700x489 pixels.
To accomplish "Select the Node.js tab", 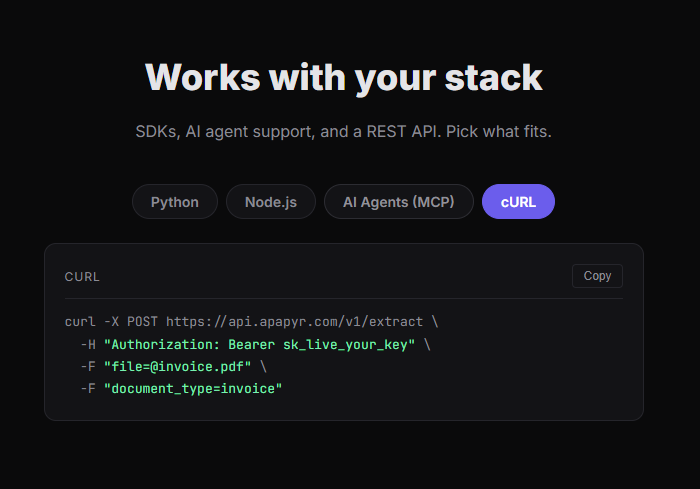I will [271, 202].
